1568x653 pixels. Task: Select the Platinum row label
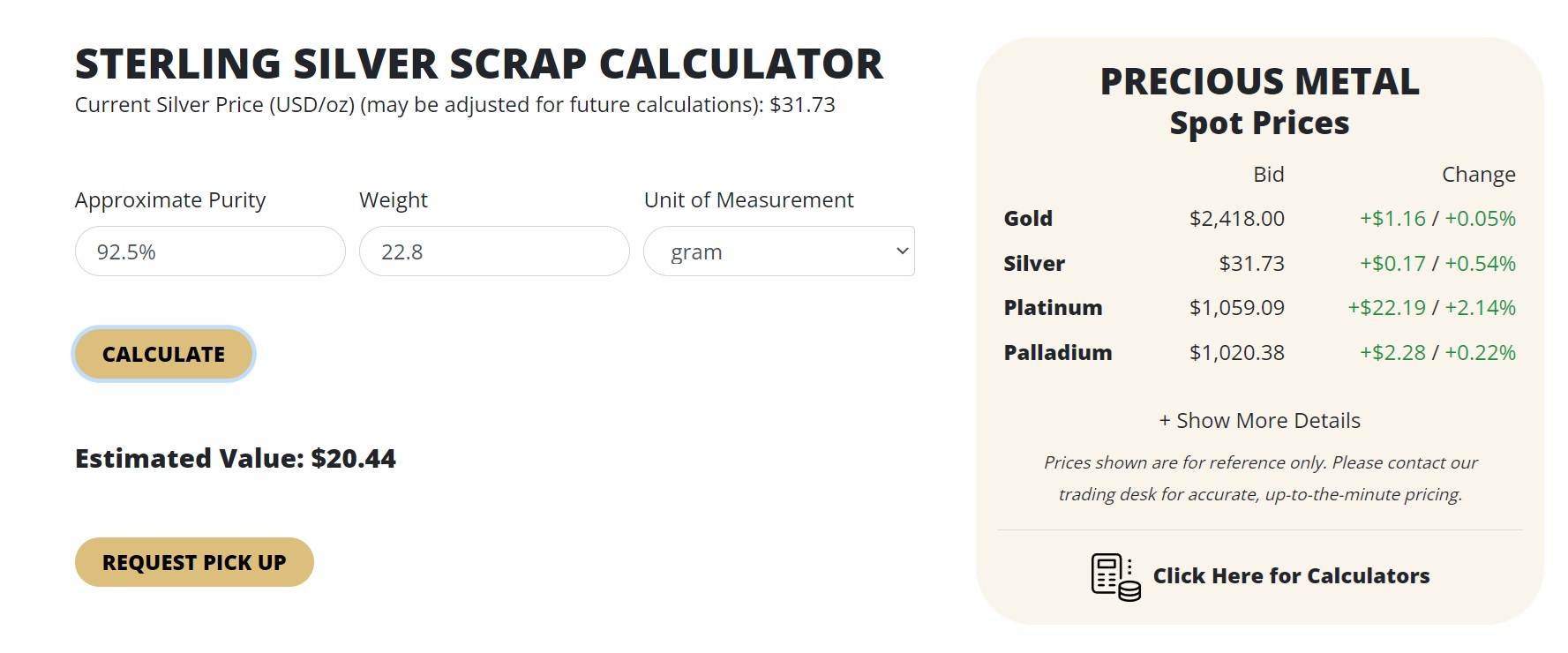[x=1053, y=307]
